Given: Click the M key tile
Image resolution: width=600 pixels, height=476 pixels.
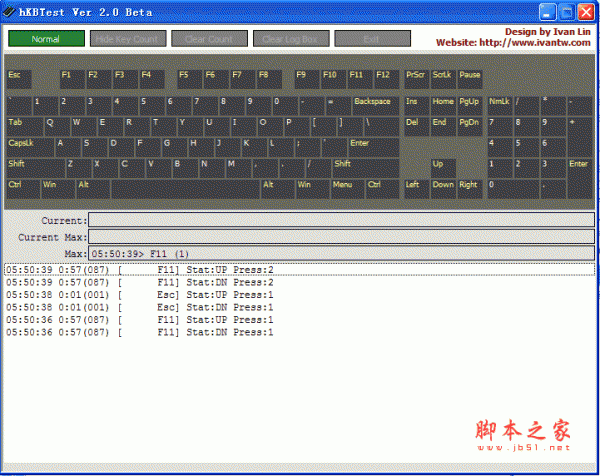Looking at the screenshot, I should [238, 168].
